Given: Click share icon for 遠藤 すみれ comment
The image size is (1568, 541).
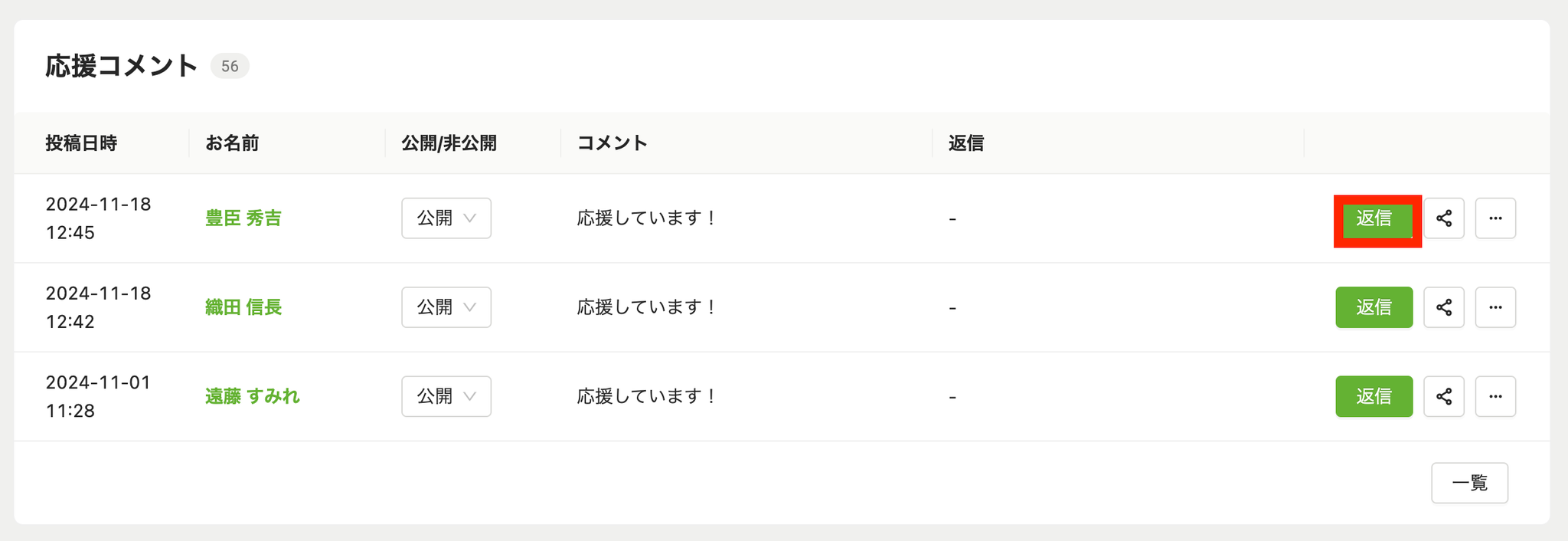Looking at the screenshot, I should (1443, 396).
